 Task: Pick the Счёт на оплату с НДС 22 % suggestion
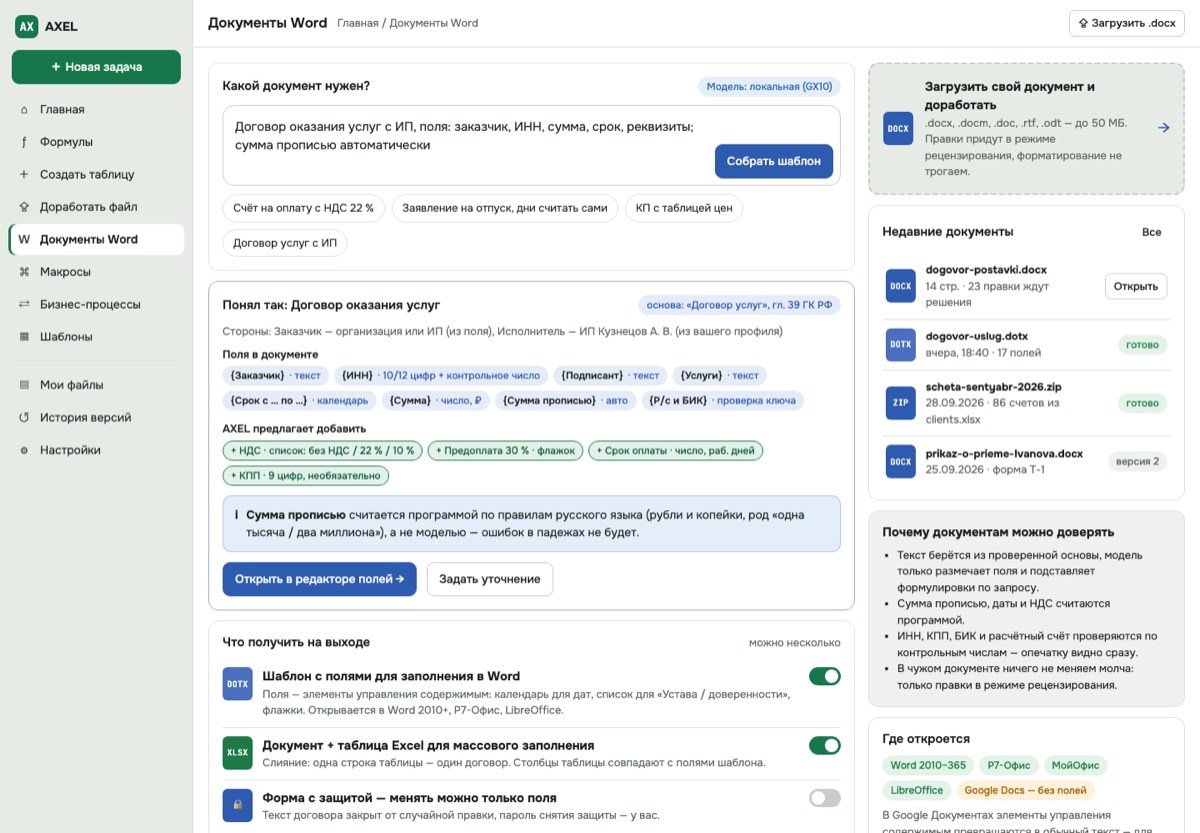(x=303, y=208)
